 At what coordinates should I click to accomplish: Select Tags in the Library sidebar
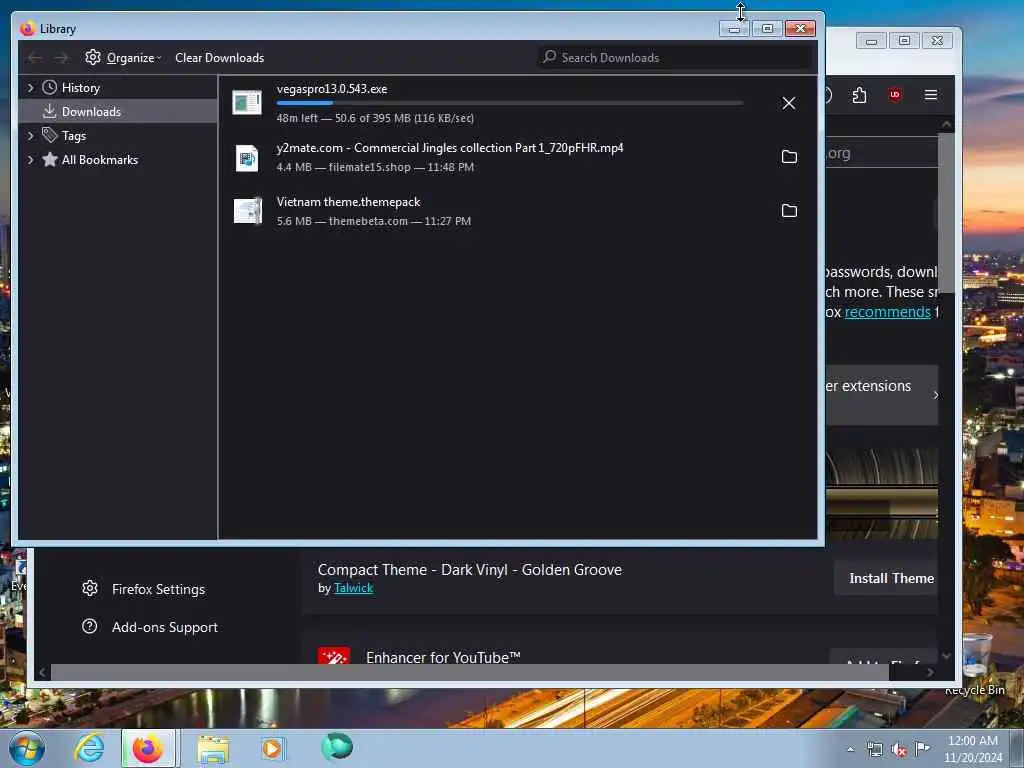118,135
